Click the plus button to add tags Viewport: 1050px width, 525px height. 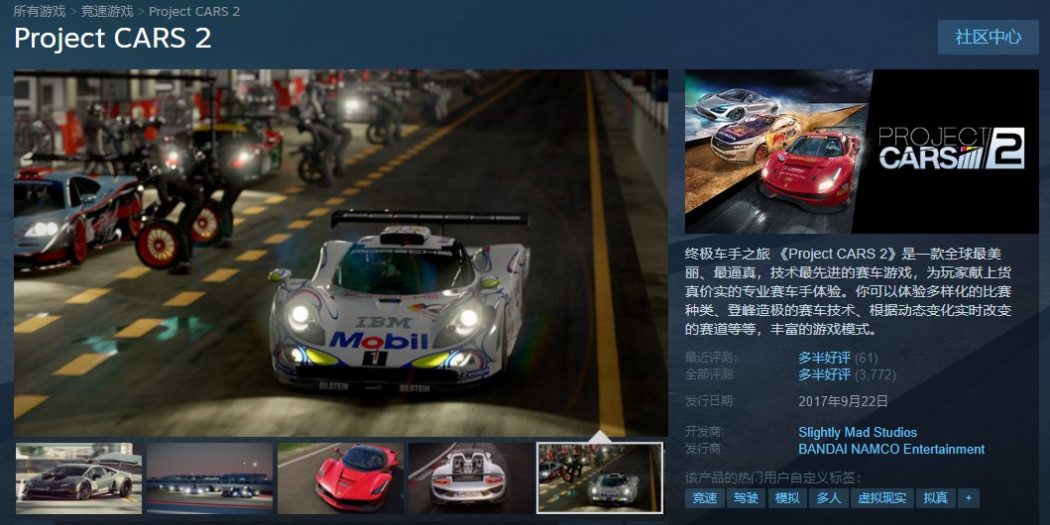click(x=968, y=498)
